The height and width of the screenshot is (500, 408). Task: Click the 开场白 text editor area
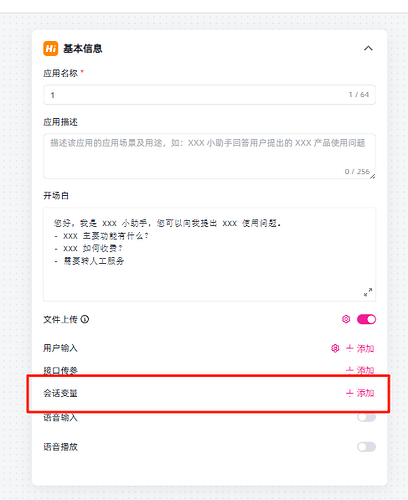[209, 254]
